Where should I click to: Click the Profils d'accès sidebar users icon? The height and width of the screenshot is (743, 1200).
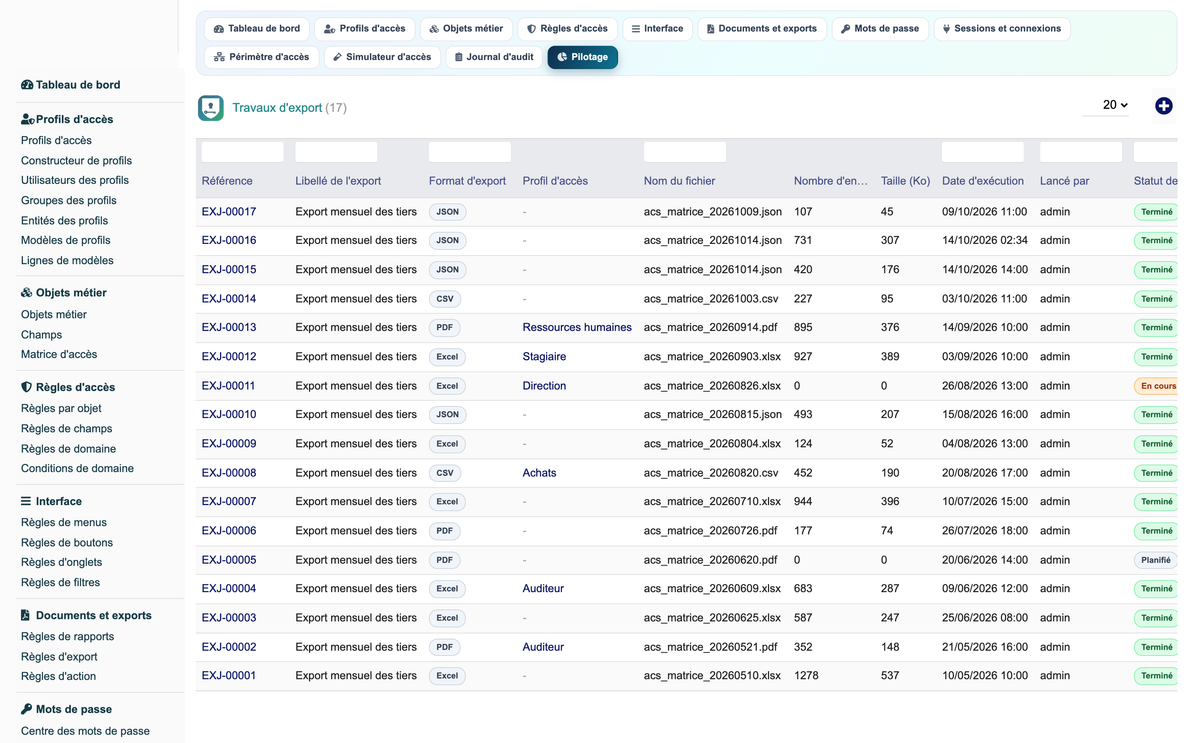click(x=28, y=119)
